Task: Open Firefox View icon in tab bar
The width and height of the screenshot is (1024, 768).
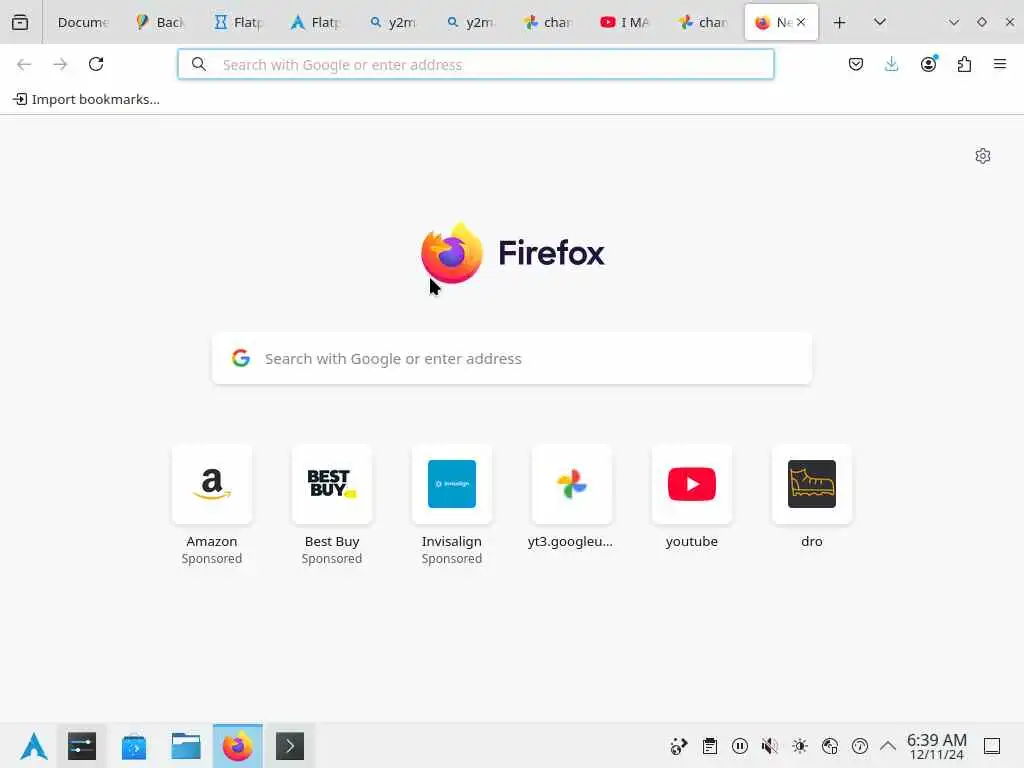Action: [20, 22]
